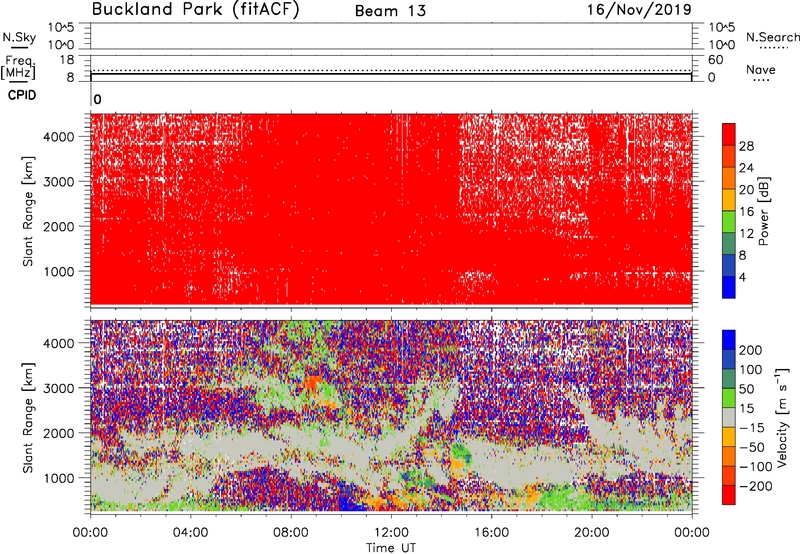Click the "12" label on power colorbar

click(746, 234)
